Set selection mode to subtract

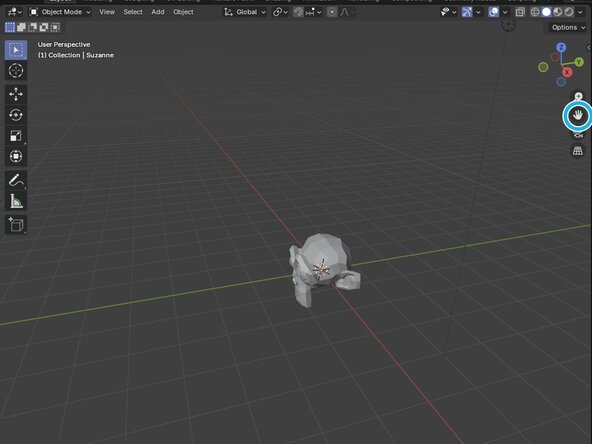coord(32,27)
